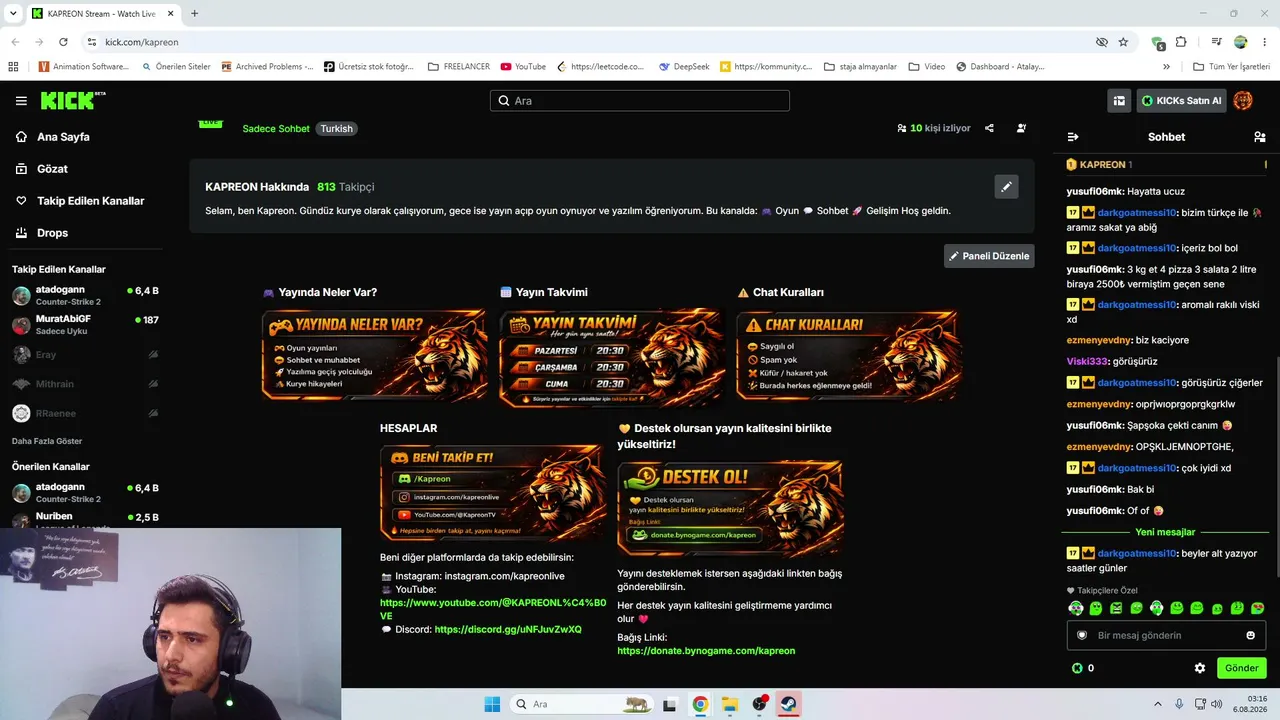The height and width of the screenshot is (720, 1280).
Task: Open the Chrome tab search dropdown
Action: click(x=13, y=13)
